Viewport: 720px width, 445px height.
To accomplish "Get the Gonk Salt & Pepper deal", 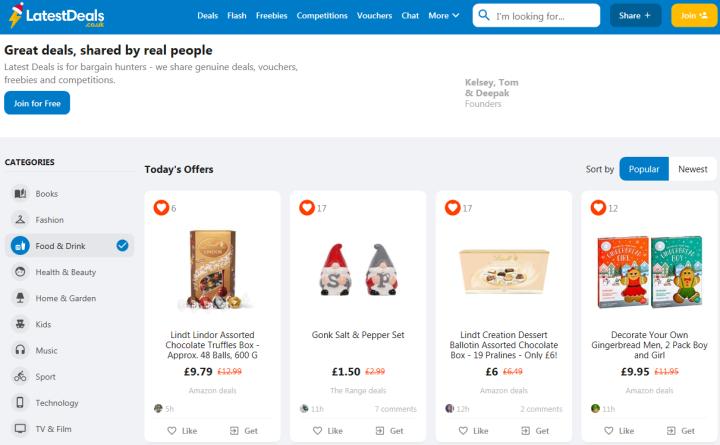I will [389, 431].
